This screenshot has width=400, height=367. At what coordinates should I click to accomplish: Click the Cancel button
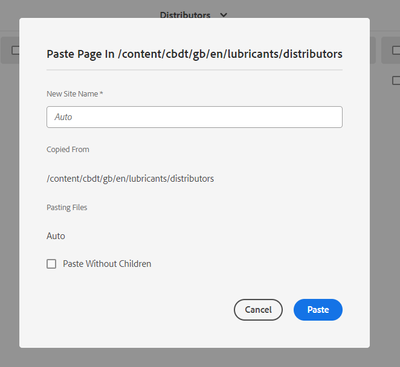click(258, 310)
